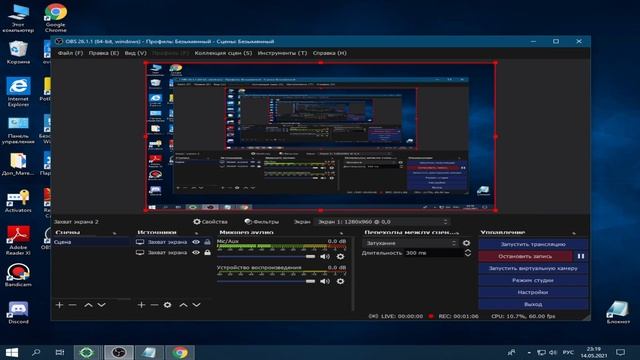640x360 pixels.
Task: Toggle the lock on the second Захват экрана source
Action: (207, 252)
